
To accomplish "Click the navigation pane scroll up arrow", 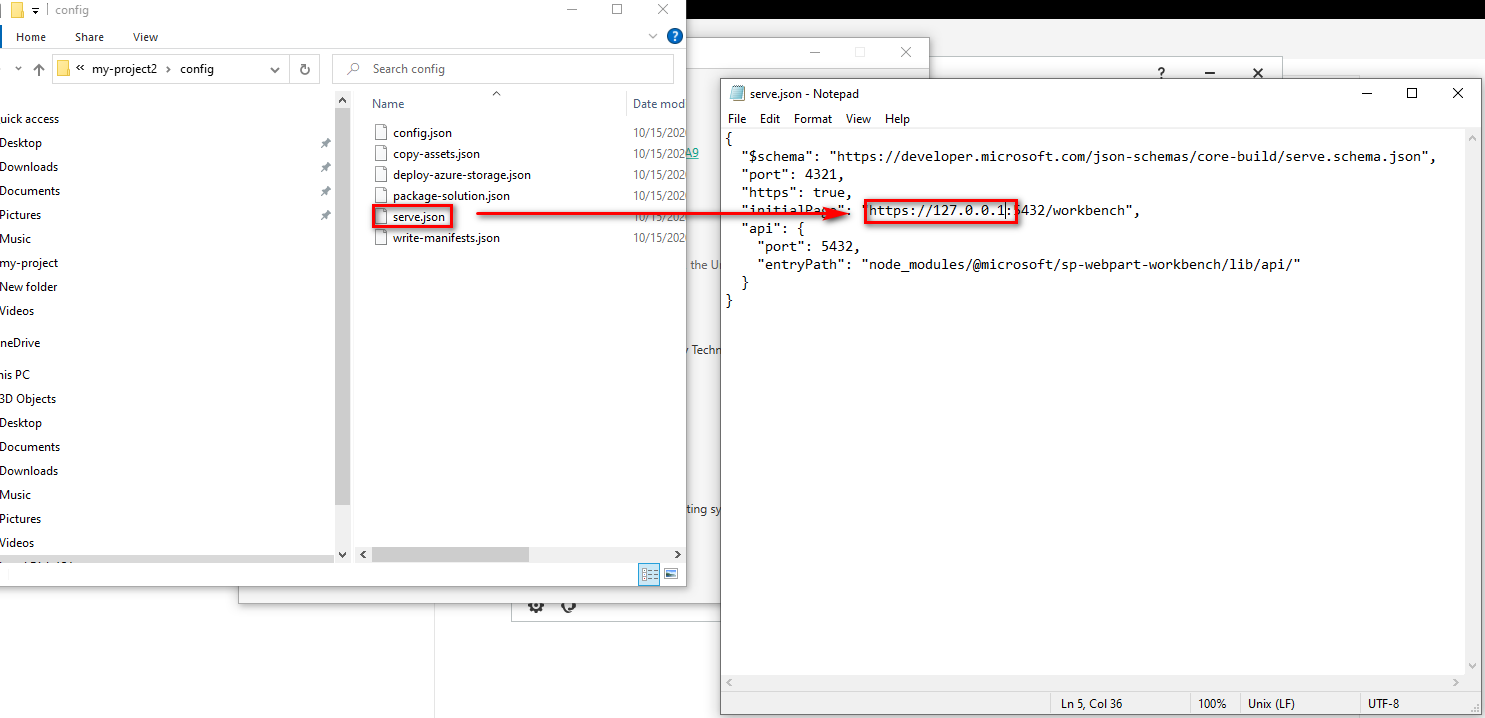I will (343, 99).
